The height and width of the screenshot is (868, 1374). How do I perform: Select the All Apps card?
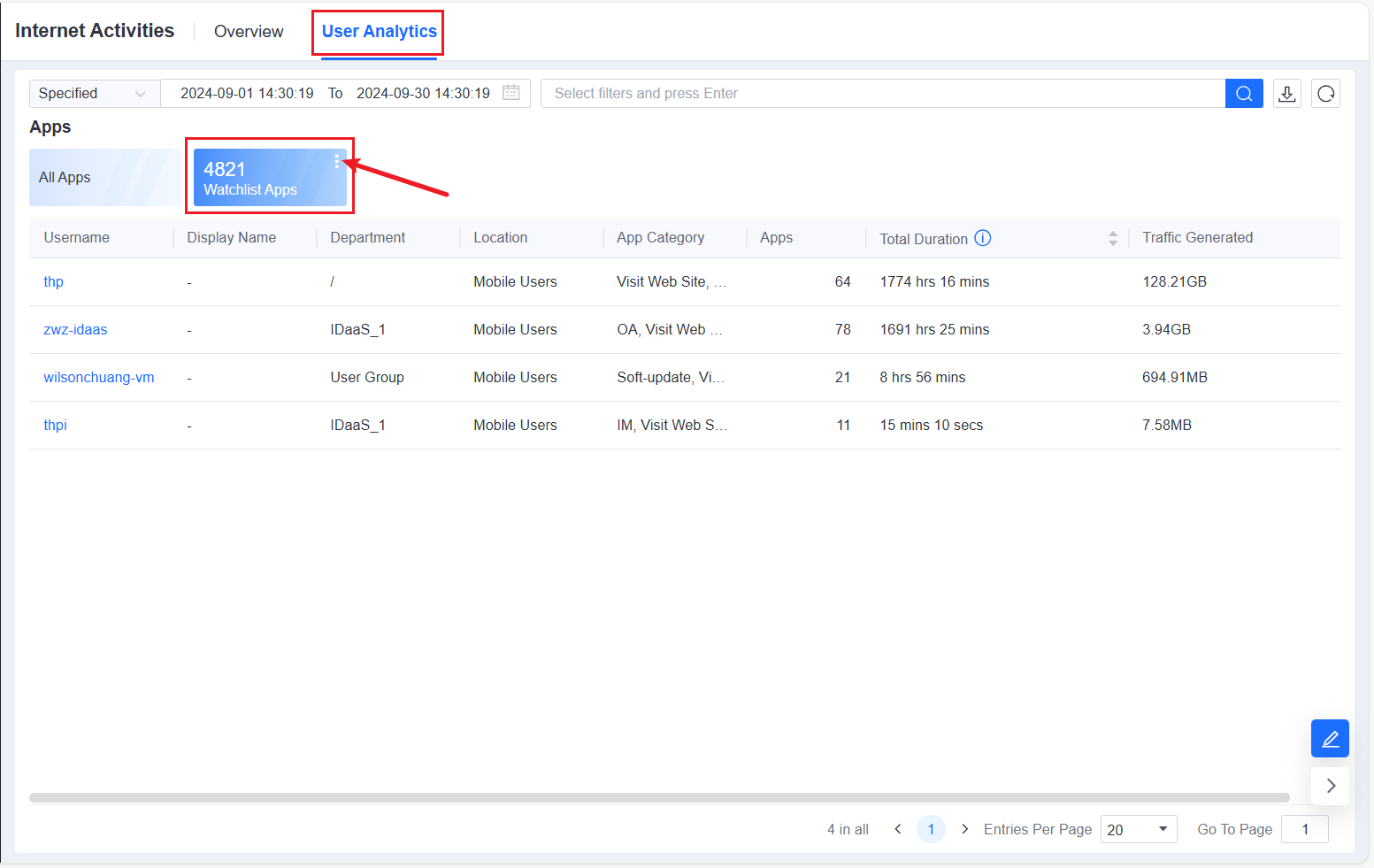coord(106,177)
